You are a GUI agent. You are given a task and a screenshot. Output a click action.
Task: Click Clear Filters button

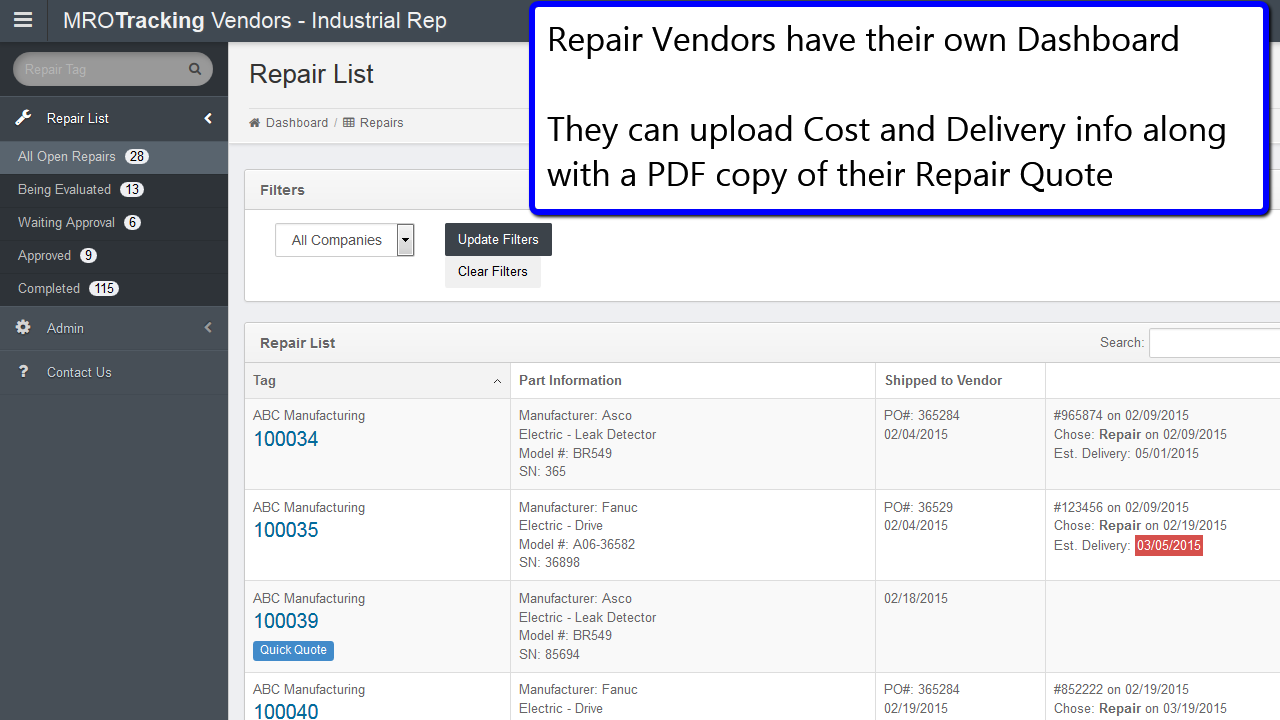coord(493,271)
